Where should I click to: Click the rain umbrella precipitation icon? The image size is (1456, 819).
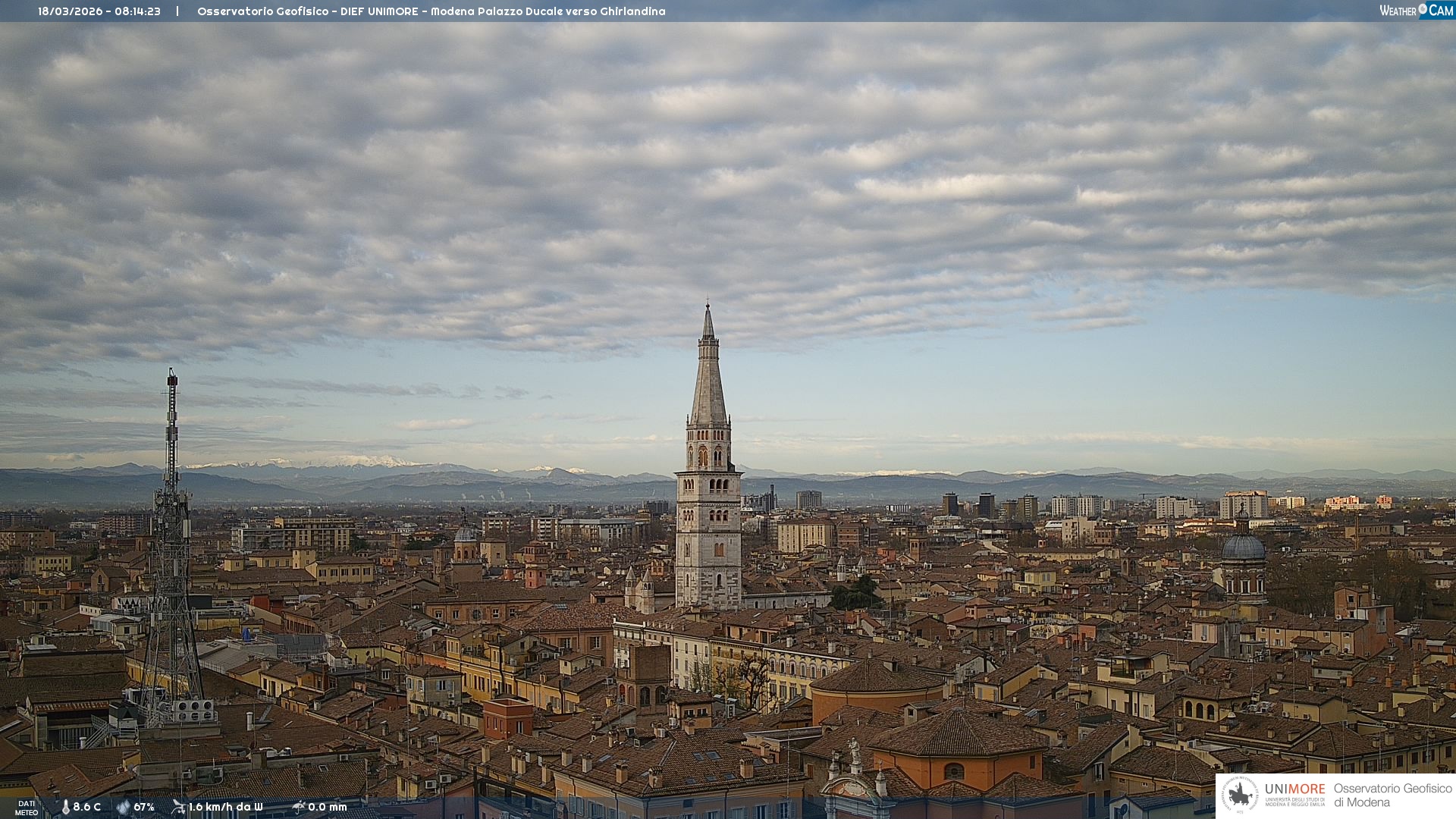pyautogui.click(x=298, y=807)
